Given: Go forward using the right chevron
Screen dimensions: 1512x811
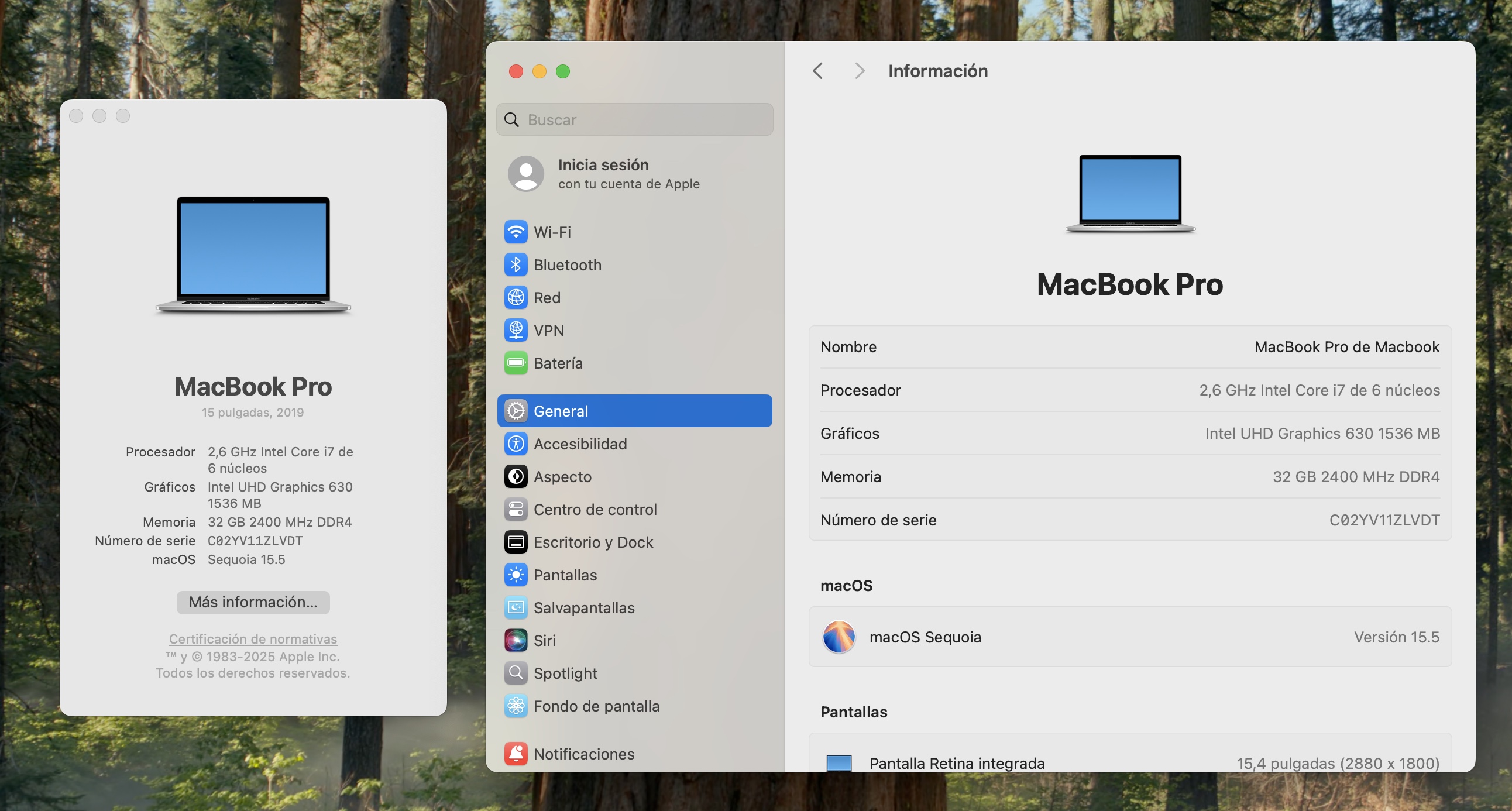Looking at the screenshot, I should [x=860, y=71].
